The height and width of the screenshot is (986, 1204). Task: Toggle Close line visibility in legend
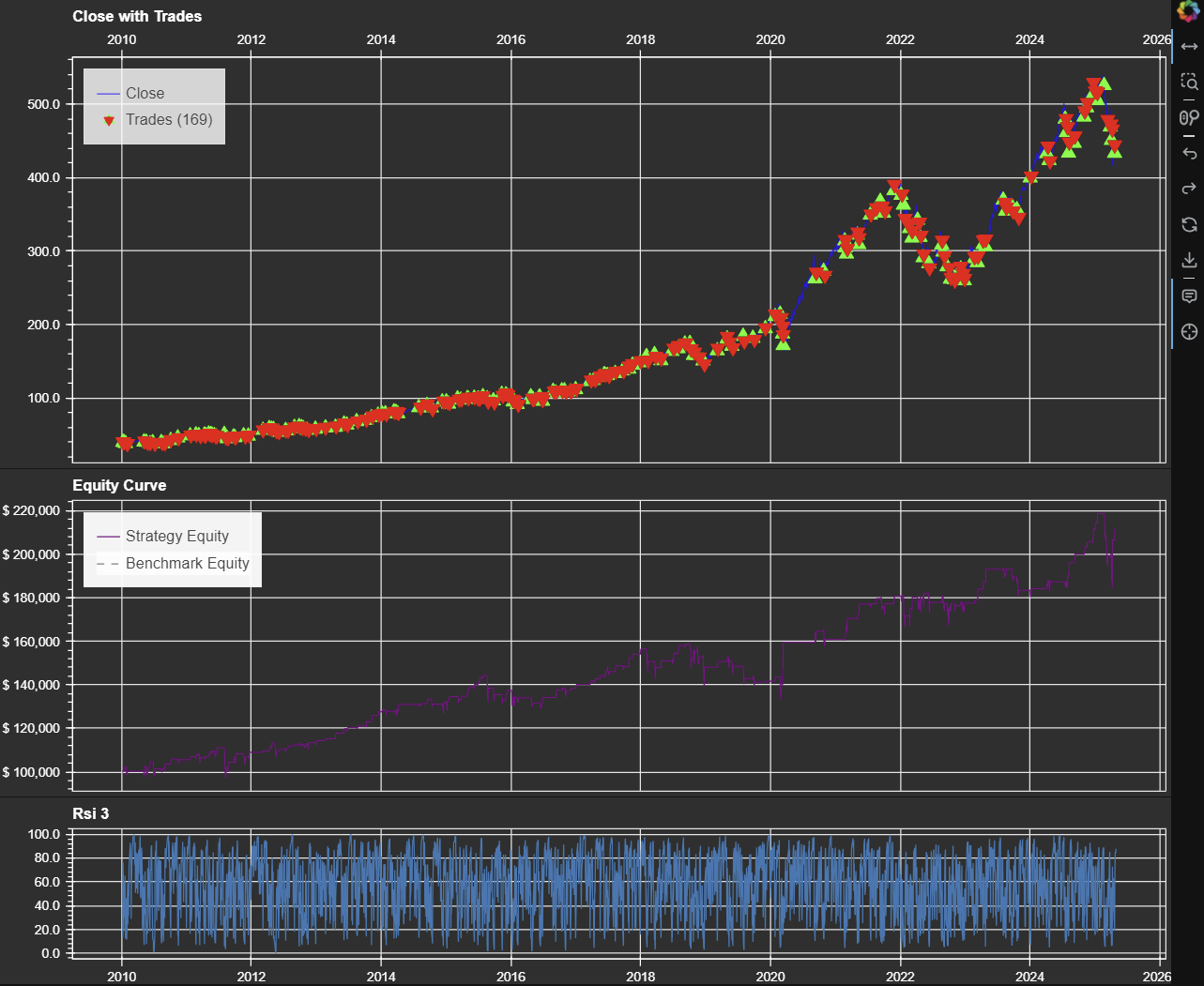[131, 93]
